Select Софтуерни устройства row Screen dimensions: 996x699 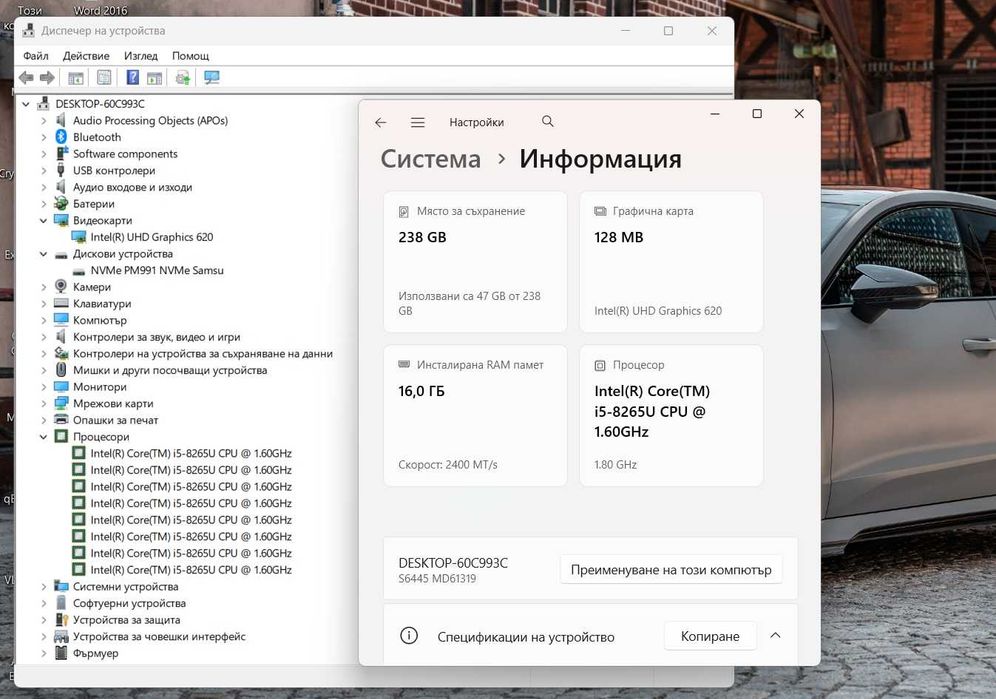tap(129, 603)
